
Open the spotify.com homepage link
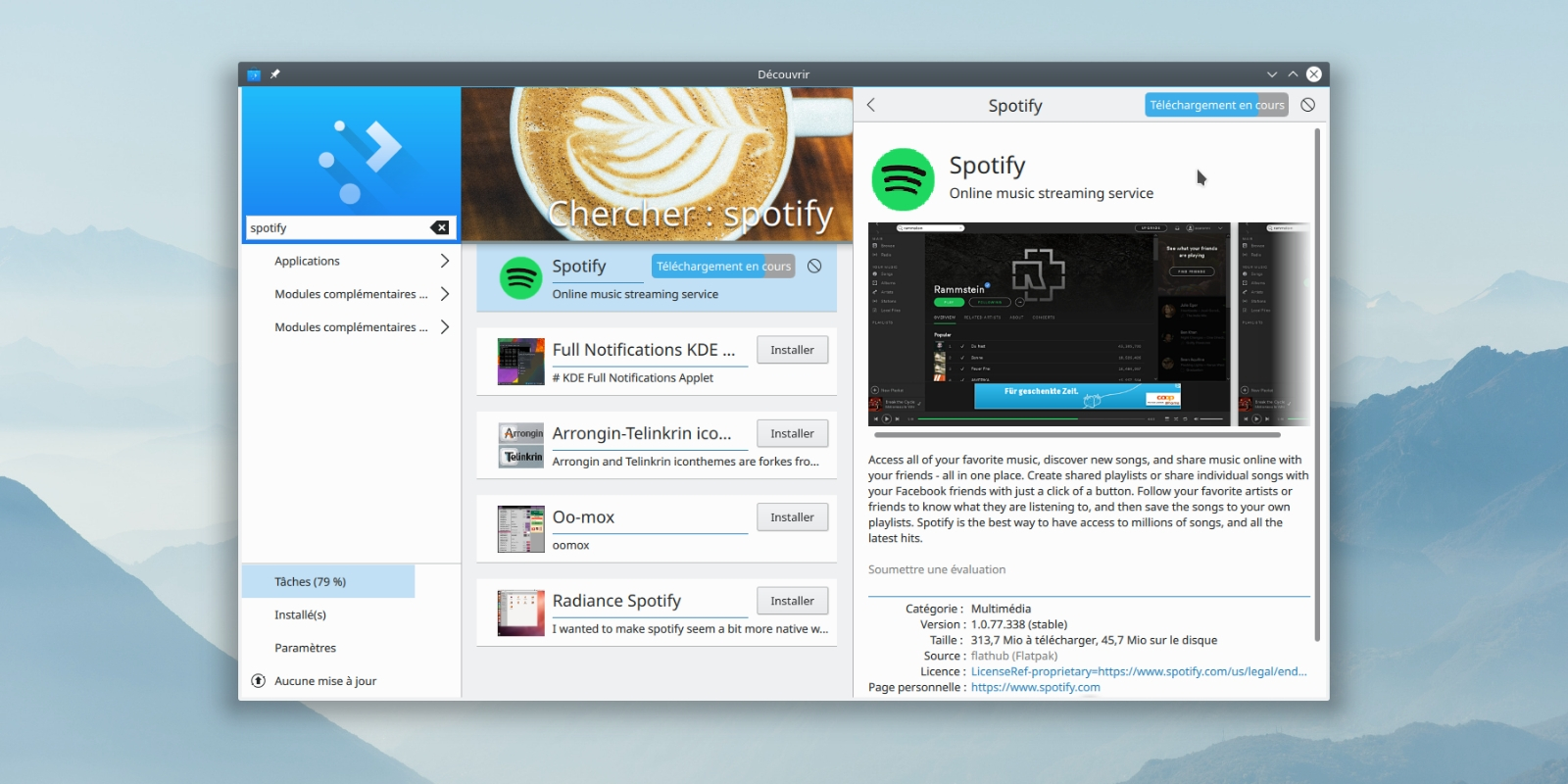click(x=1035, y=687)
